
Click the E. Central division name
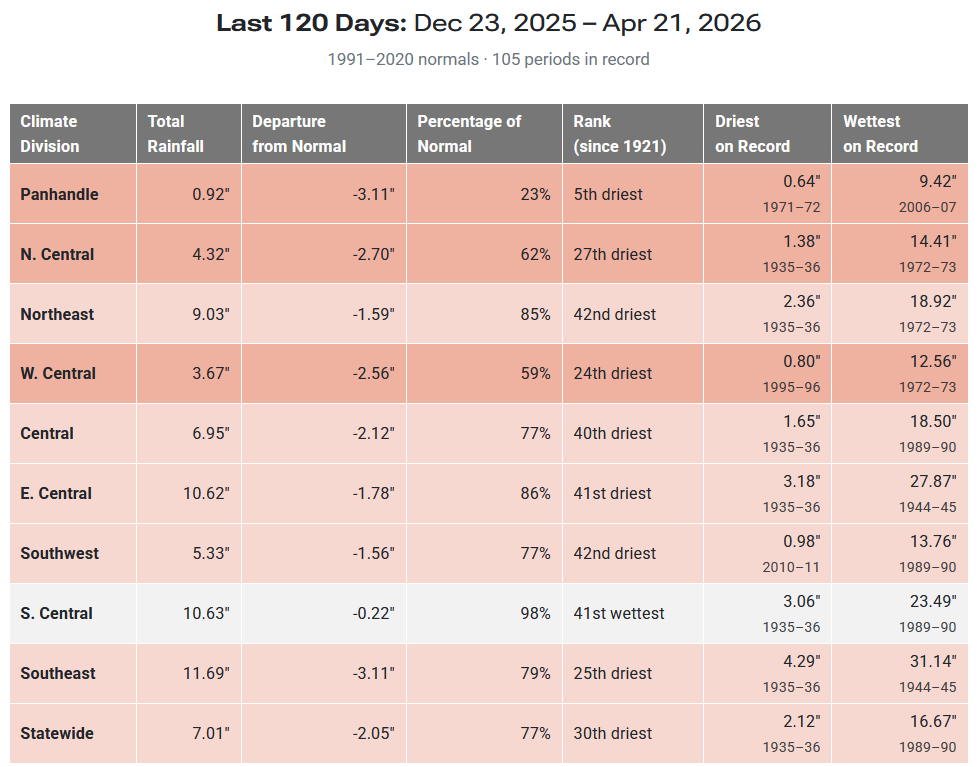coord(56,494)
